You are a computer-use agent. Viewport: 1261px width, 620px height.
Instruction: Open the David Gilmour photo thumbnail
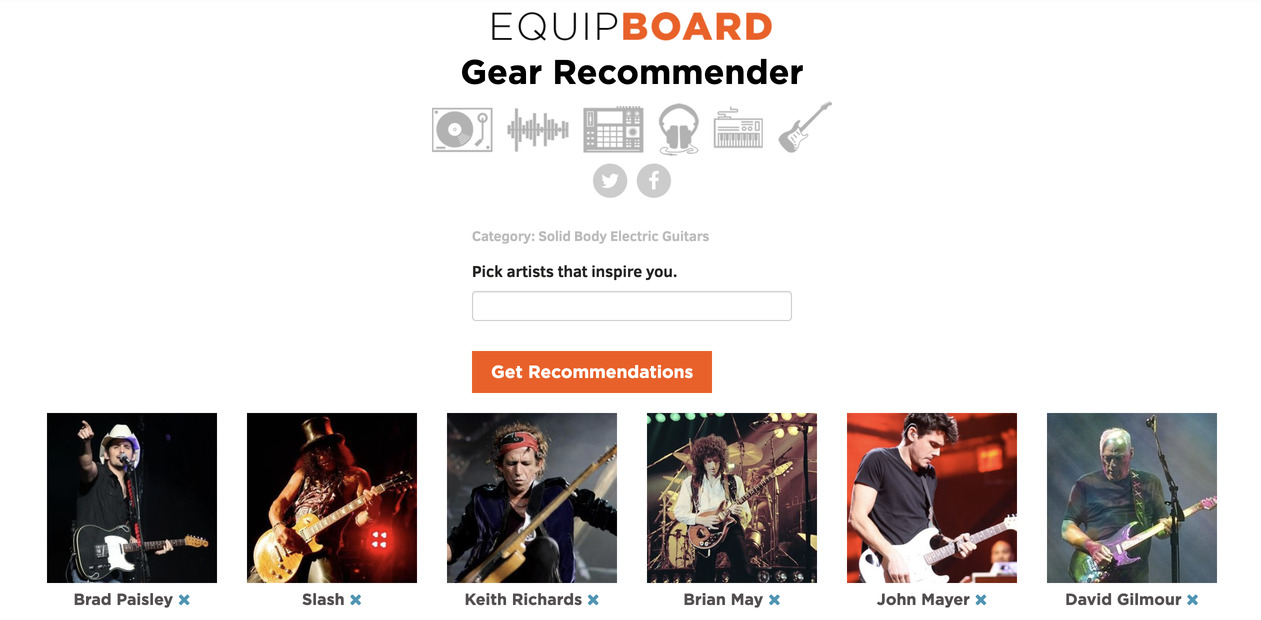tap(1132, 498)
